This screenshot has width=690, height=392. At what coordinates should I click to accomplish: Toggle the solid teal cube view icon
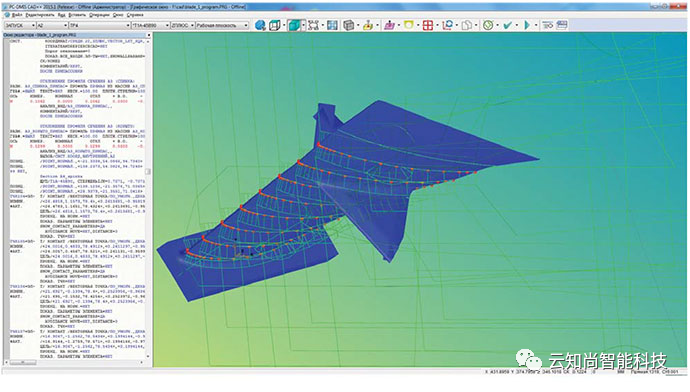tap(294, 25)
